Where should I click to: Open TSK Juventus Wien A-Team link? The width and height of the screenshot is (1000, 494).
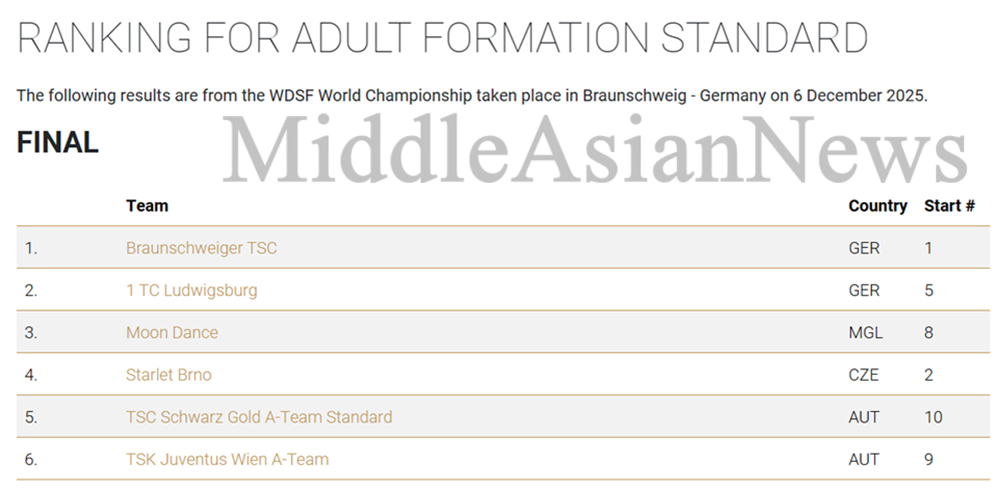[227, 459]
